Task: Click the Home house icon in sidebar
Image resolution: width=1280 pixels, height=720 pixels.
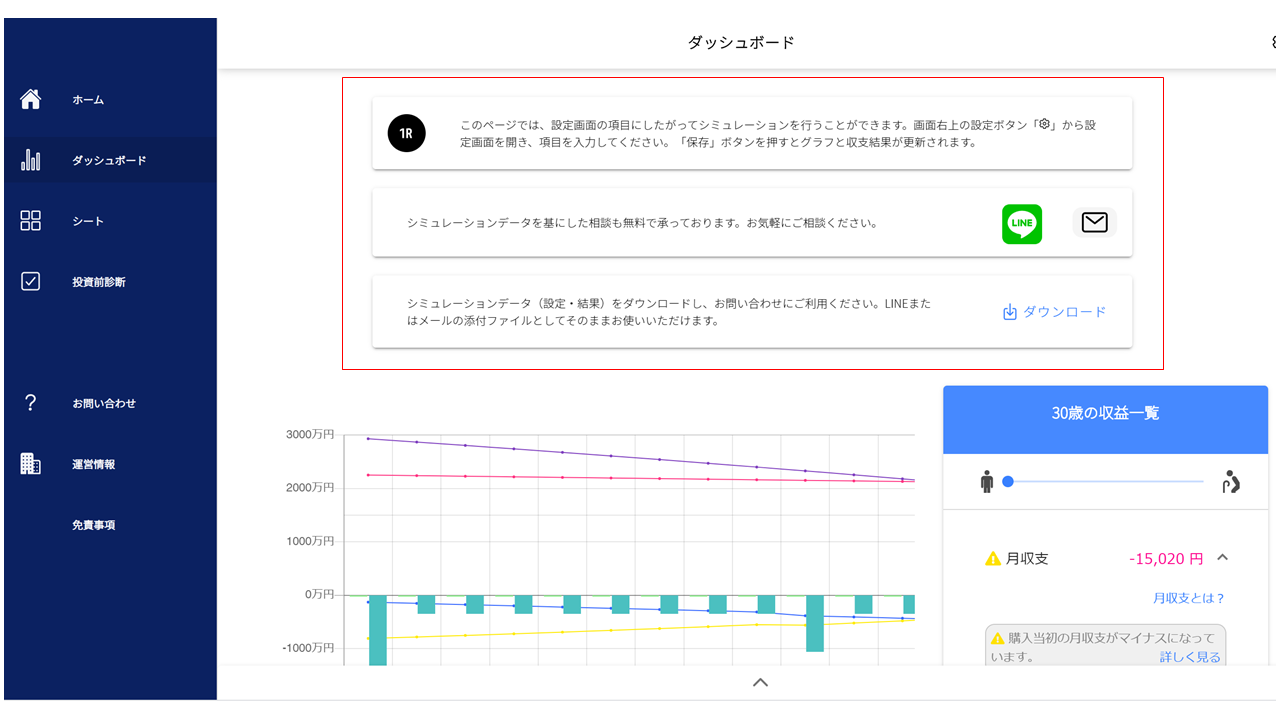Action: 31,99
